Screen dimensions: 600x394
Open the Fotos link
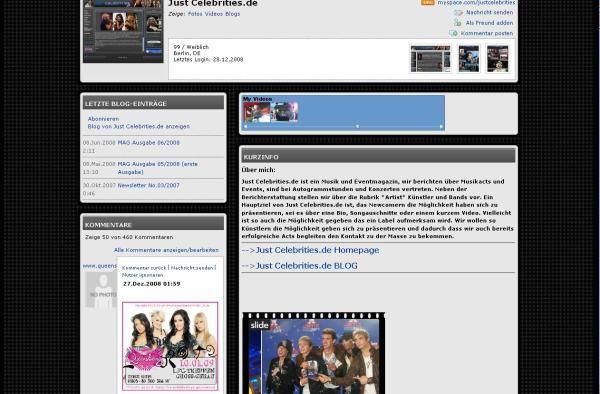pyautogui.click(x=195, y=14)
